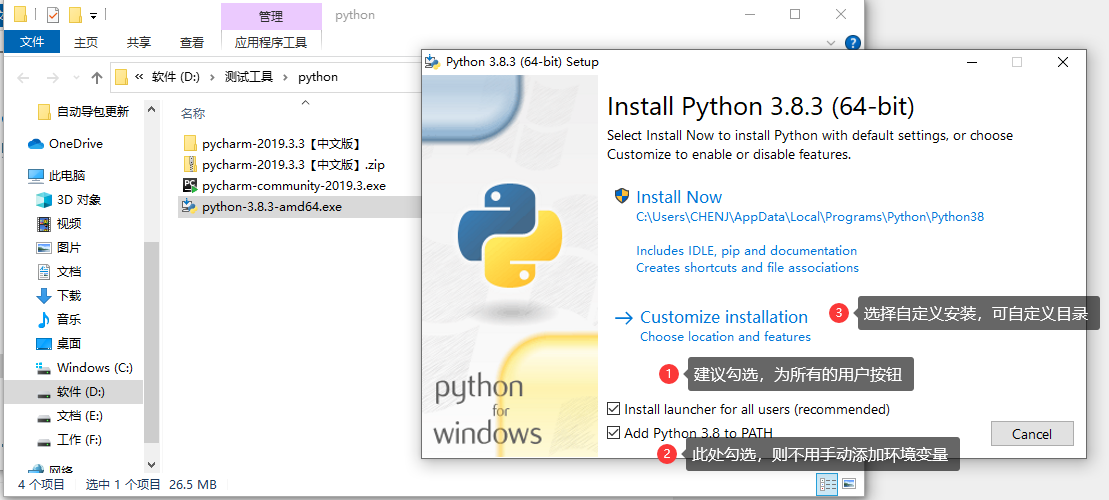Viewport: 1109px width, 500px height.
Task: Click the Explorer back navigation arrow
Action: click(x=23, y=77)
